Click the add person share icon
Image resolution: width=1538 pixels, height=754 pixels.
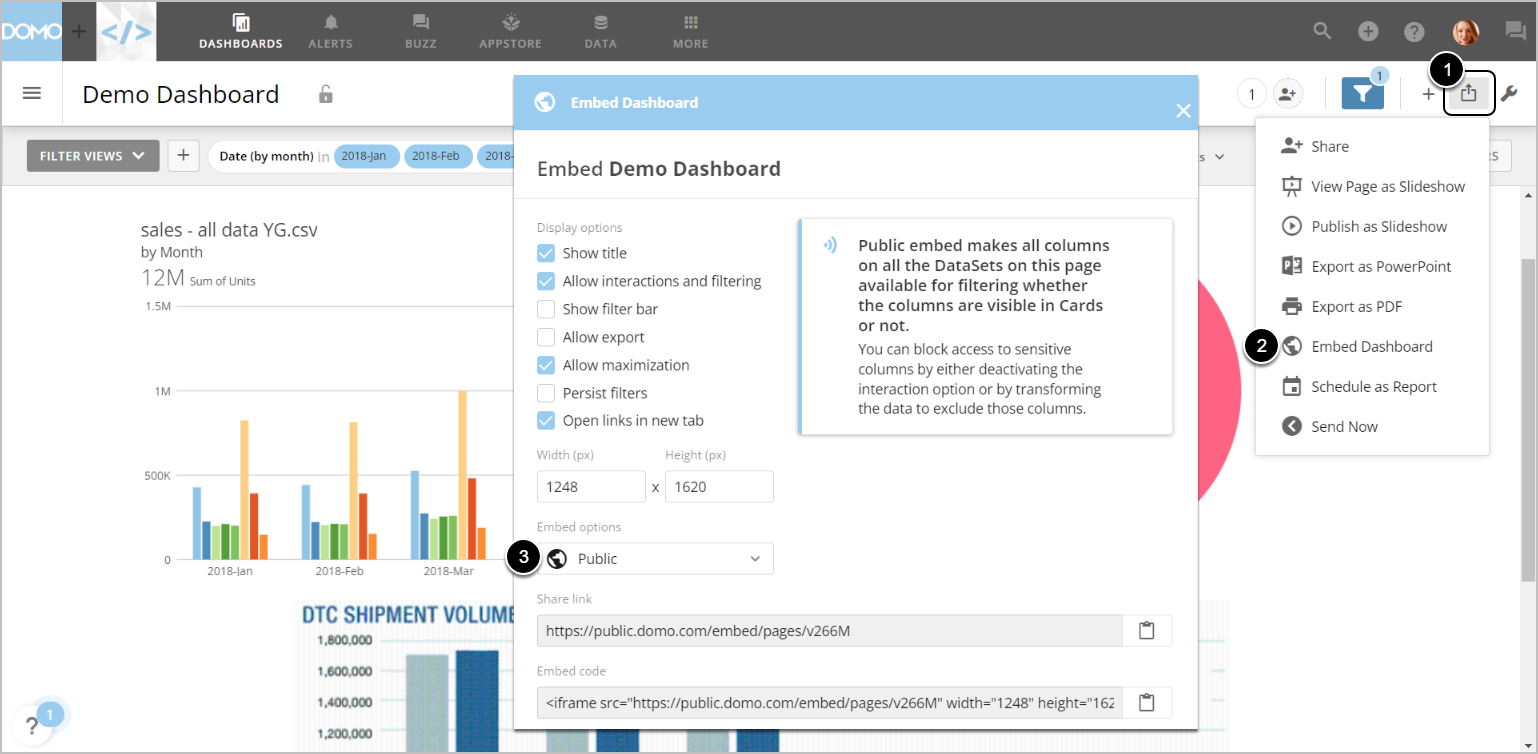point(1287,94)
